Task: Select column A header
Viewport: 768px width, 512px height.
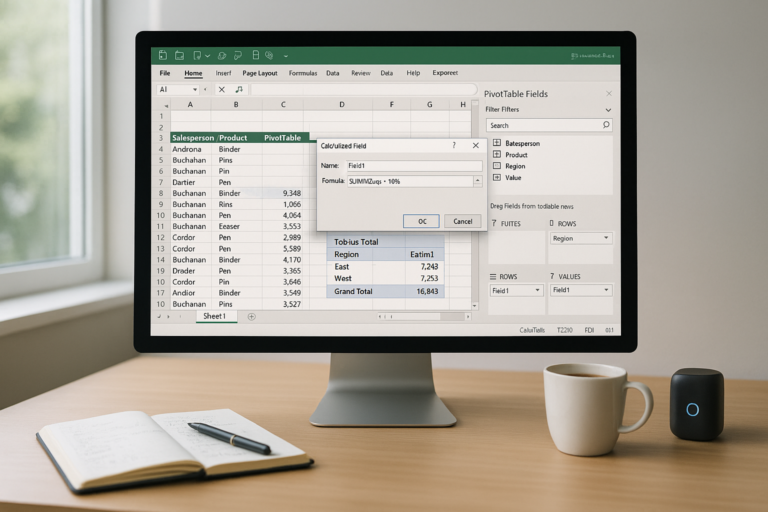Action: (190, 104)
